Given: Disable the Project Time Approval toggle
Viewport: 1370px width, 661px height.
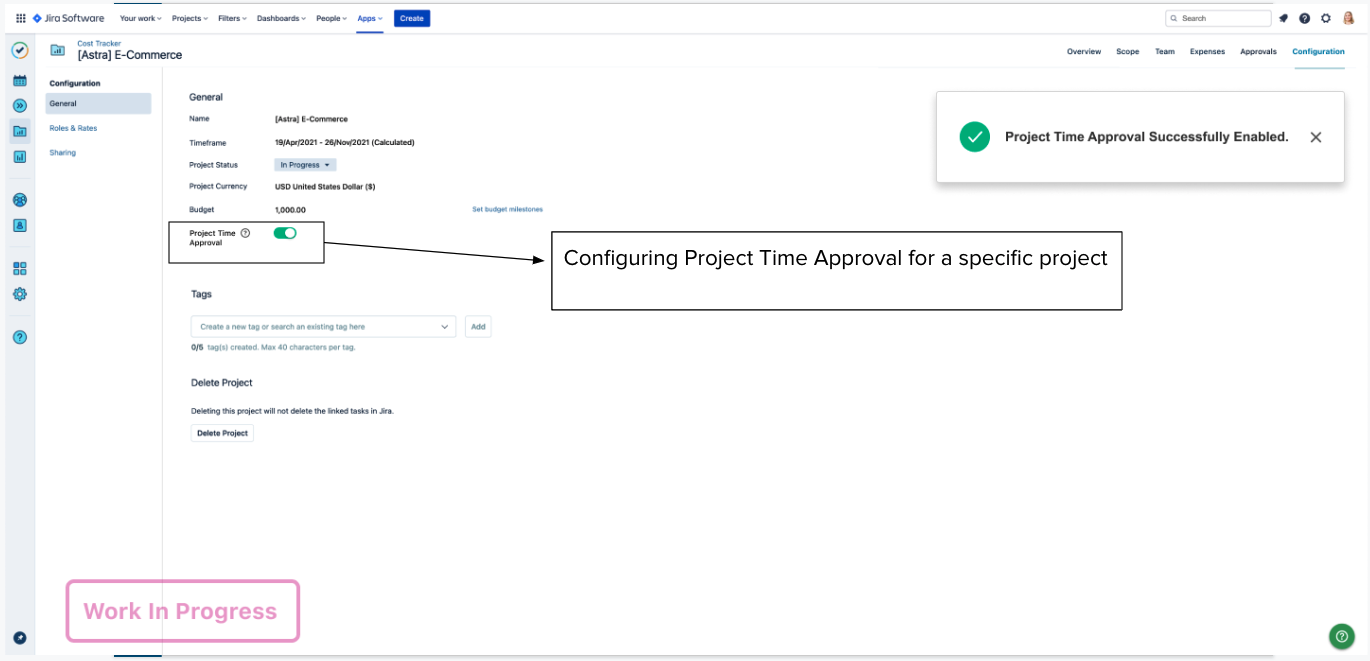Looking at the screenshot, I should click(x=285, y=233).
